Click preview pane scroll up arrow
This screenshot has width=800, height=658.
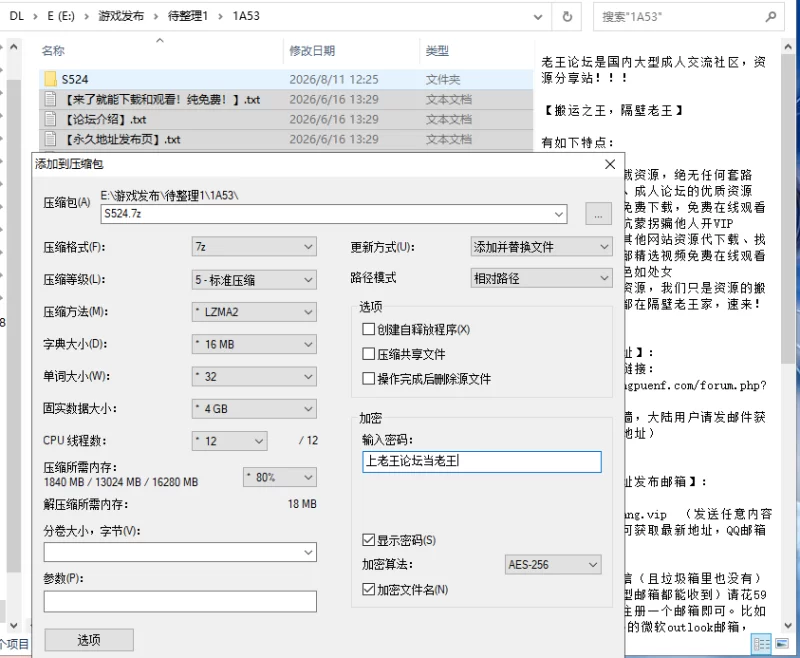788,47
